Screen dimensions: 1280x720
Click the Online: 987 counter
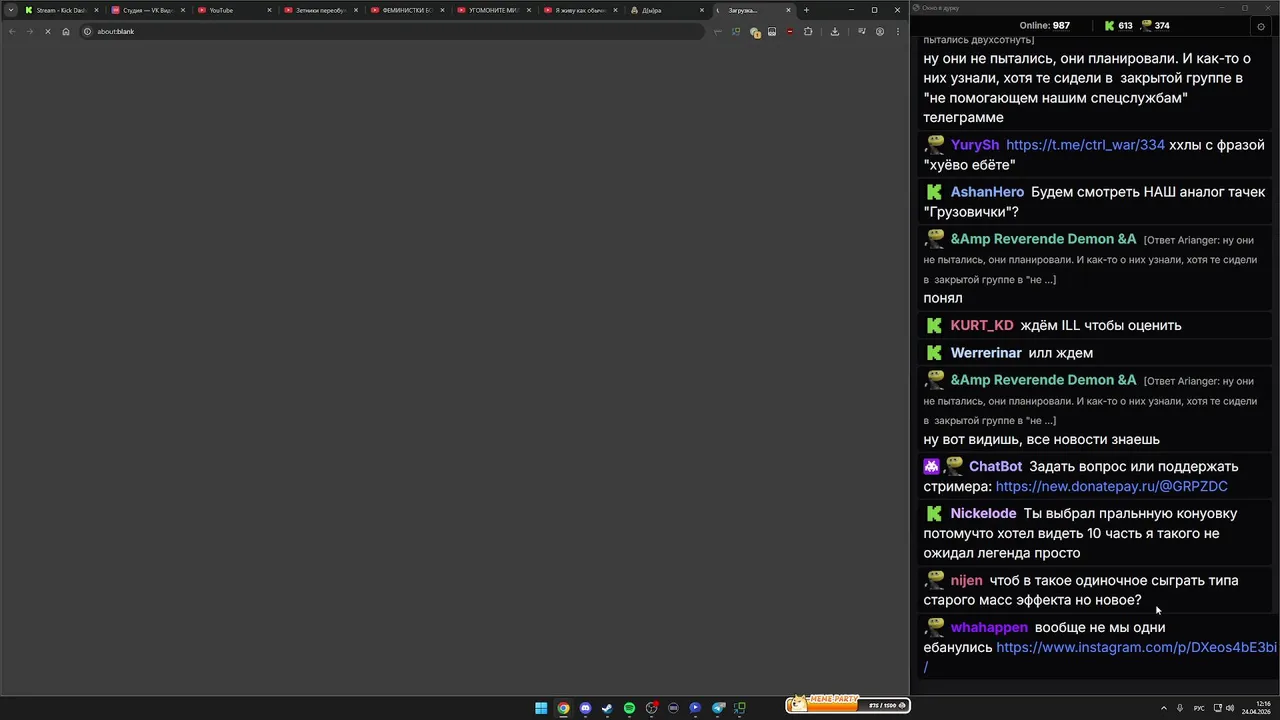click(1044, 26)
